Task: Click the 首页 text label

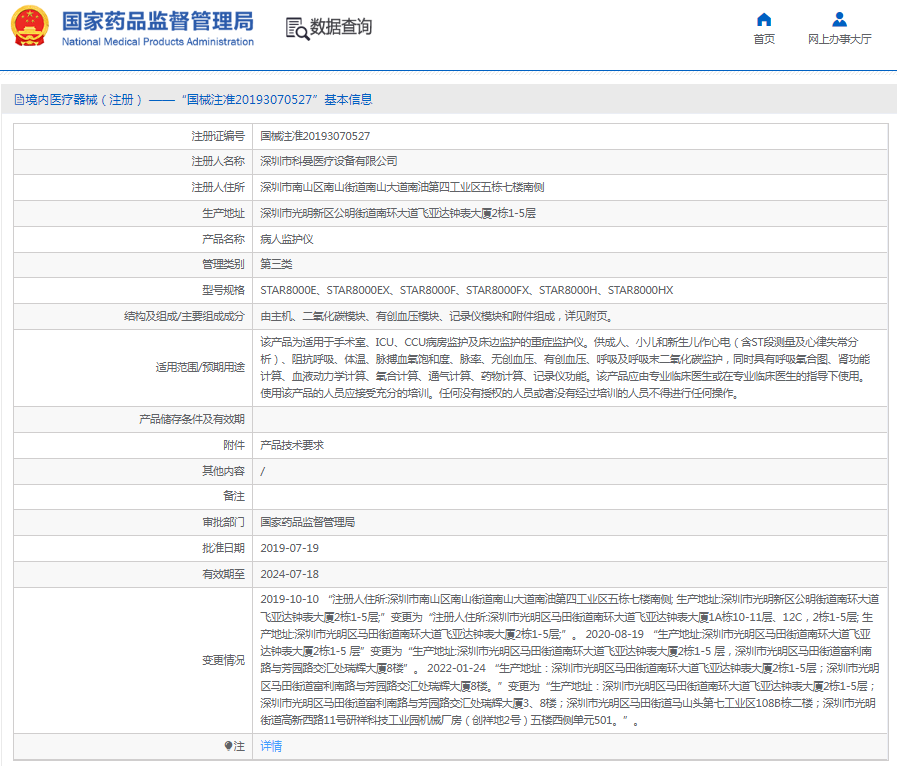Action: (764, 39)
